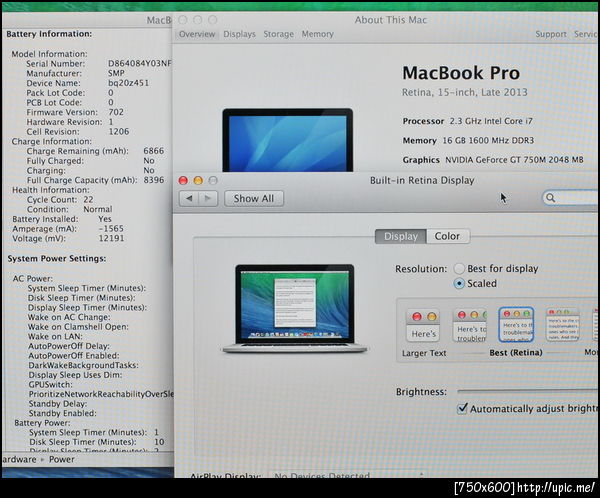Select the Voltage value 12191

(111, 238)
